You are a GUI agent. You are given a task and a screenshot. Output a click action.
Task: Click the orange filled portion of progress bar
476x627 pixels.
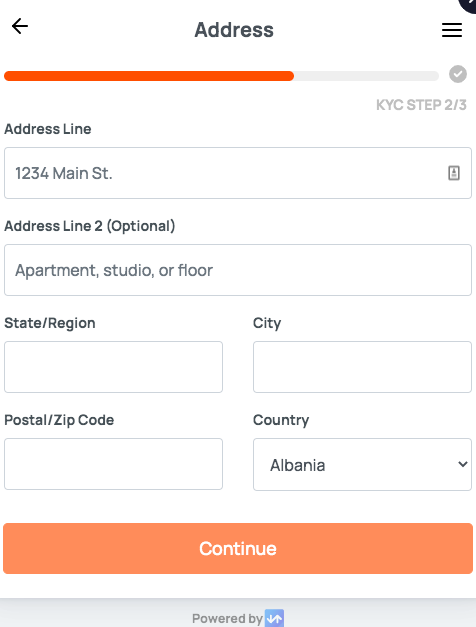[149, 76]
